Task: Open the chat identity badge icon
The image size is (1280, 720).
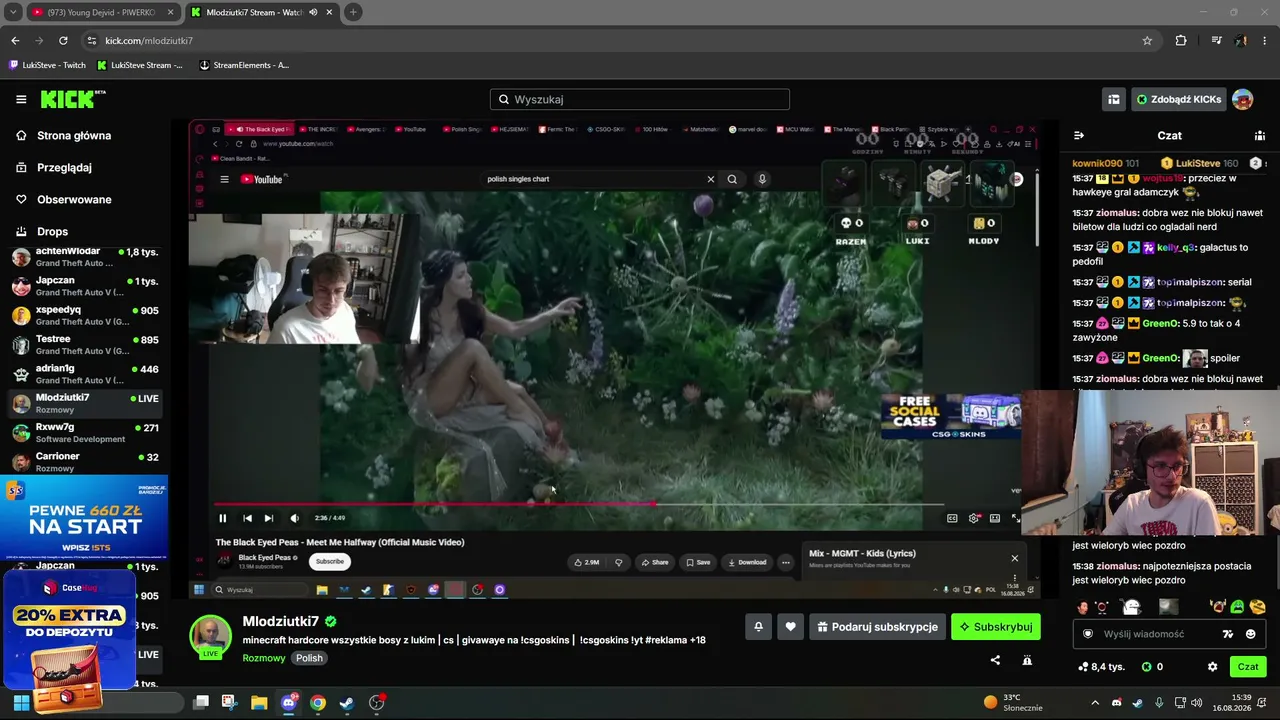Action: click(1088, 634)
